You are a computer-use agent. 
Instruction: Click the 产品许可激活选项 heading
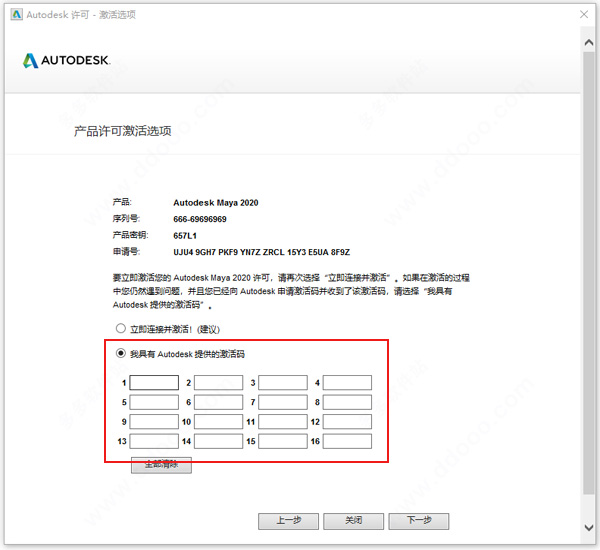click(x=122, y=131)
